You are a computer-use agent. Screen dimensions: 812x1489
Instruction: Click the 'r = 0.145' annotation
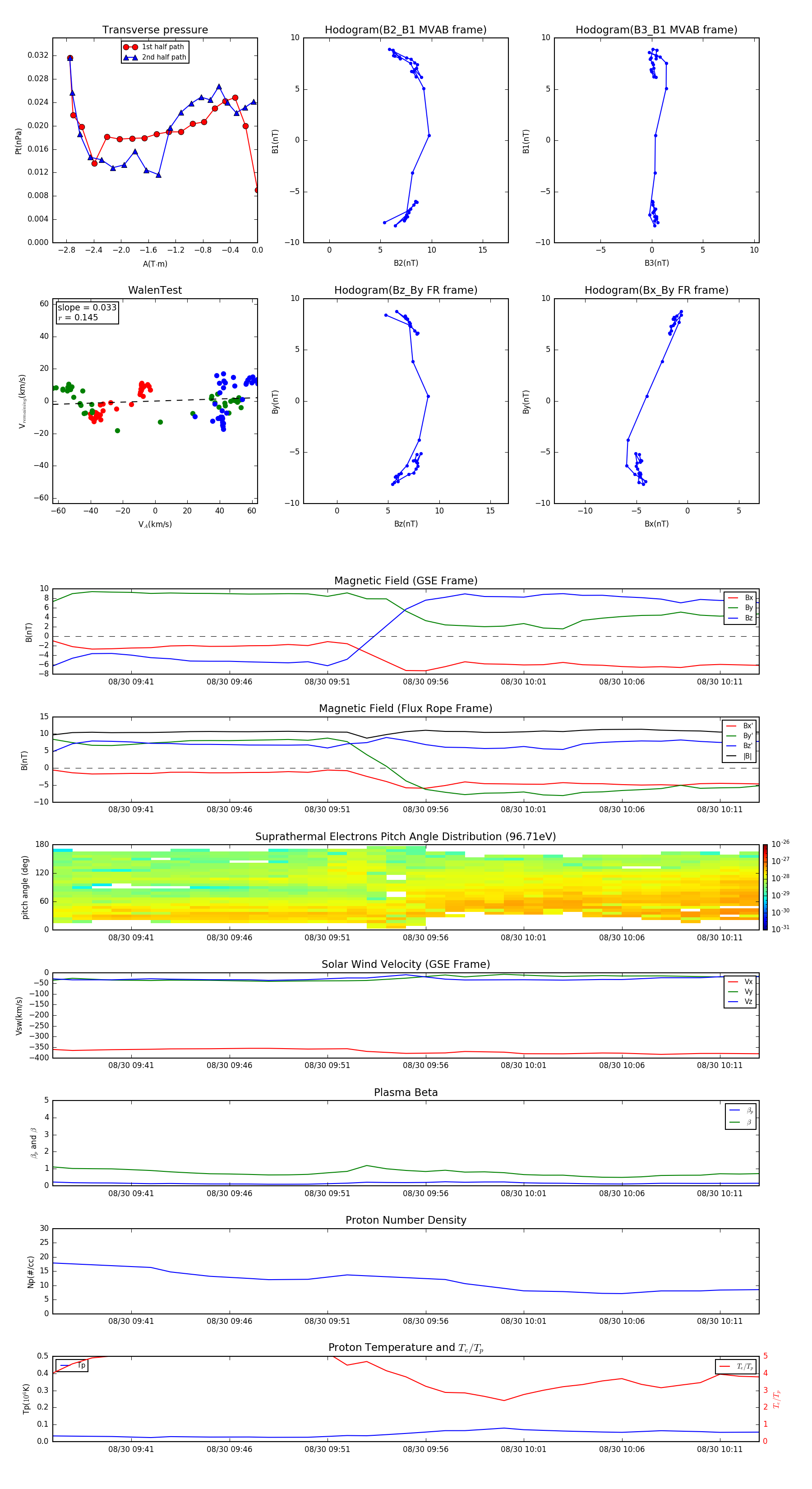78,317
